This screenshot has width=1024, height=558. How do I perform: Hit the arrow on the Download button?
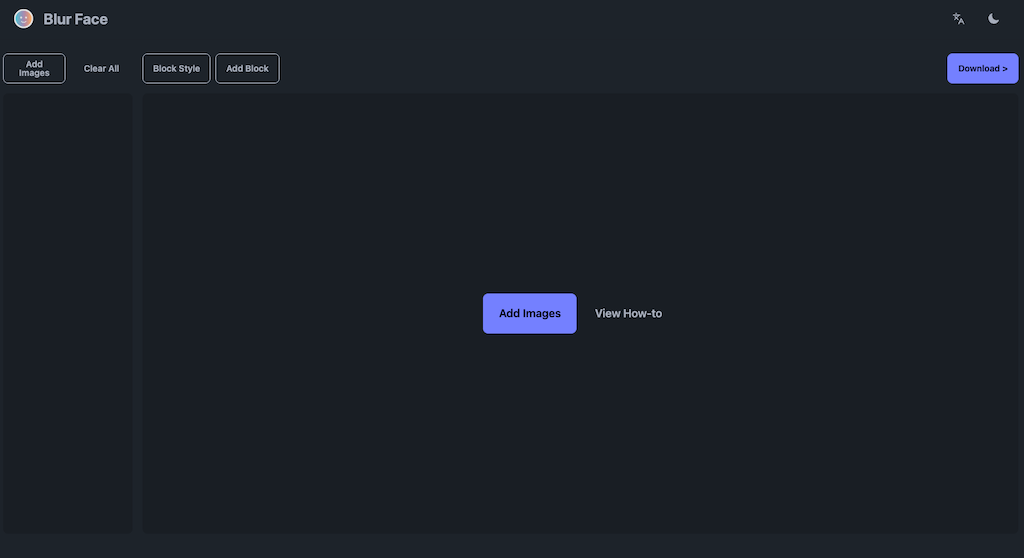(x=1004, y=69)
